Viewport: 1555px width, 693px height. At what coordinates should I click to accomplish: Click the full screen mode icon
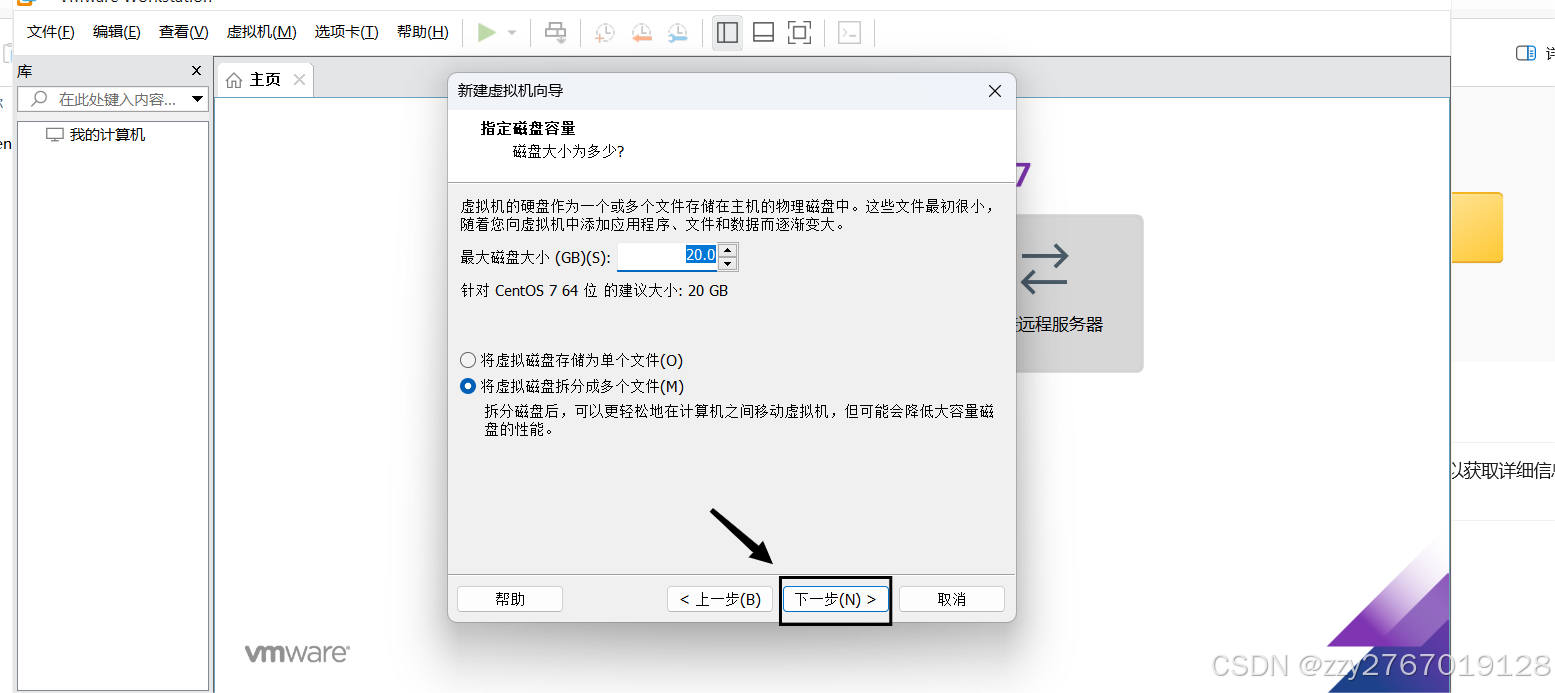click(799, 33)
